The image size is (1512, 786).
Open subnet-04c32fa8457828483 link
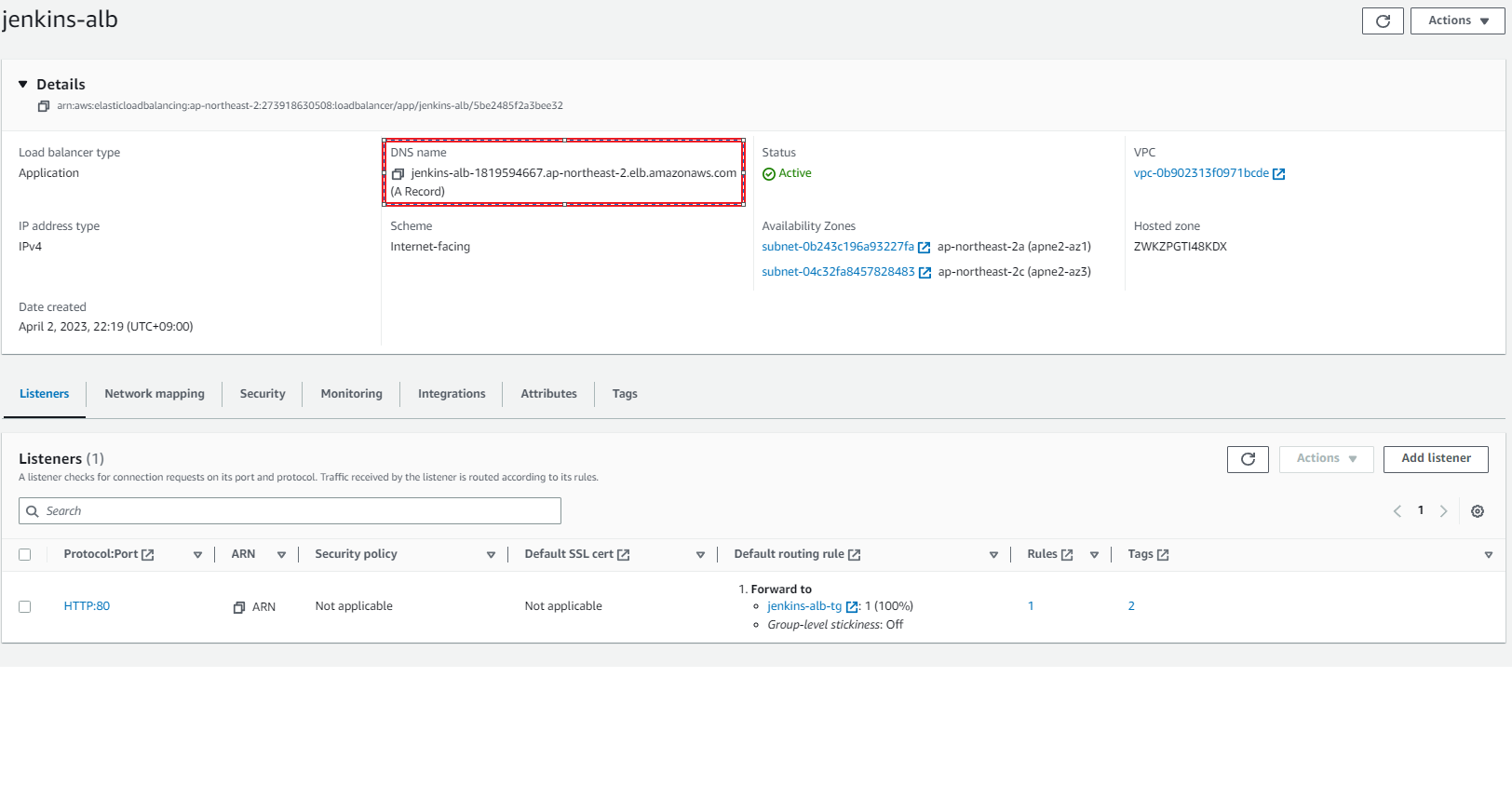tap(838, 272)
